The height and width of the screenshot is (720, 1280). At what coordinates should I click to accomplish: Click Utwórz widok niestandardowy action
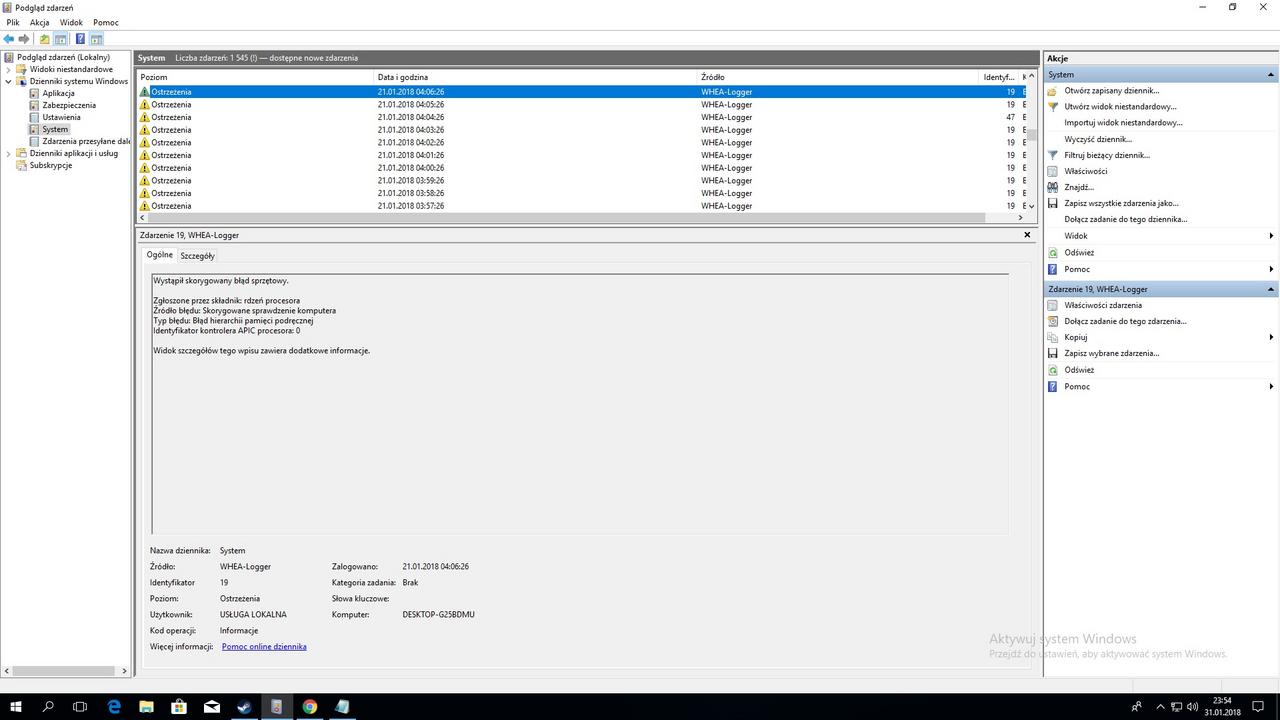pyautogui.click(x=1120, y=106)
